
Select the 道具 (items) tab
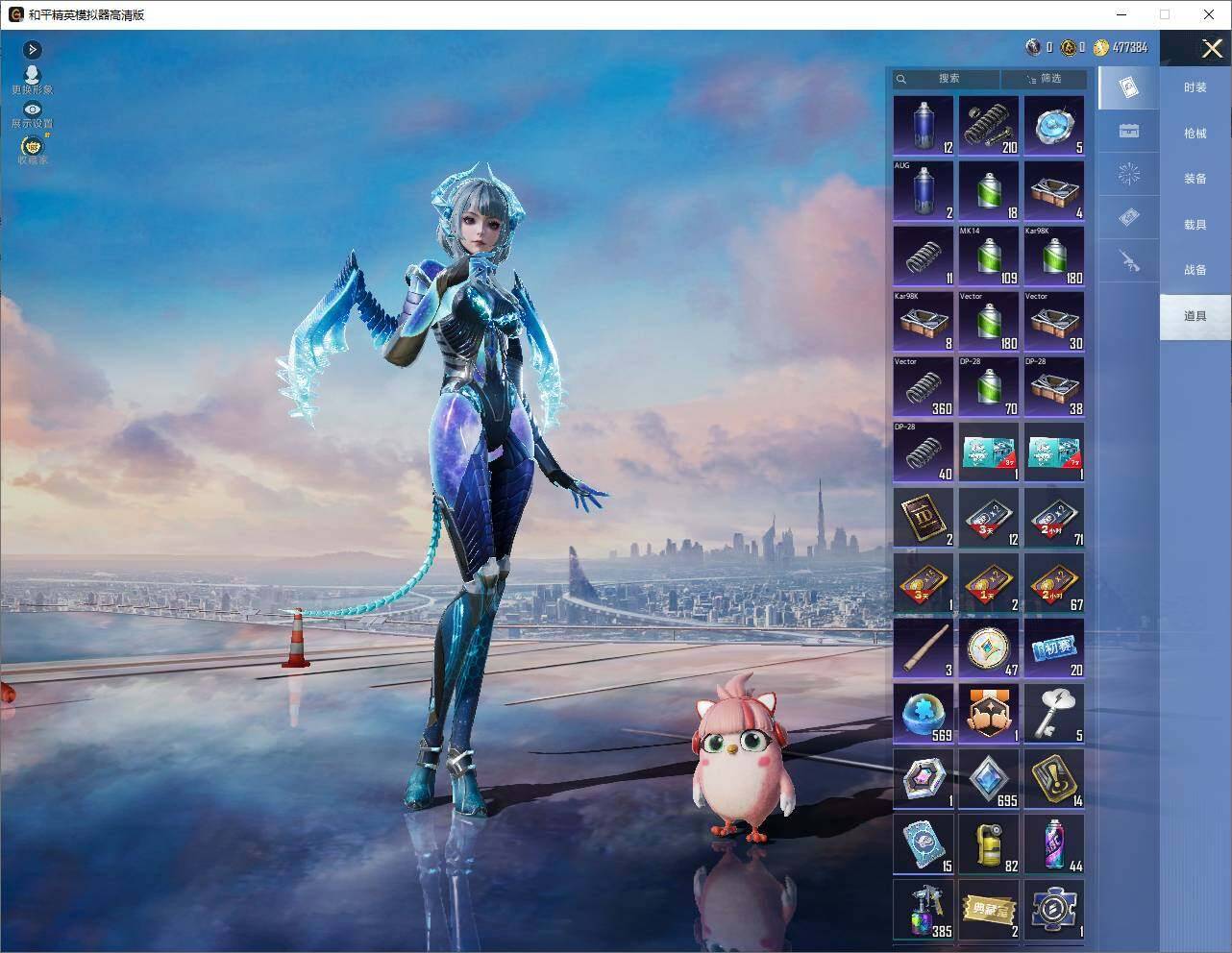pyautogui.click(x=1195, y=316)
